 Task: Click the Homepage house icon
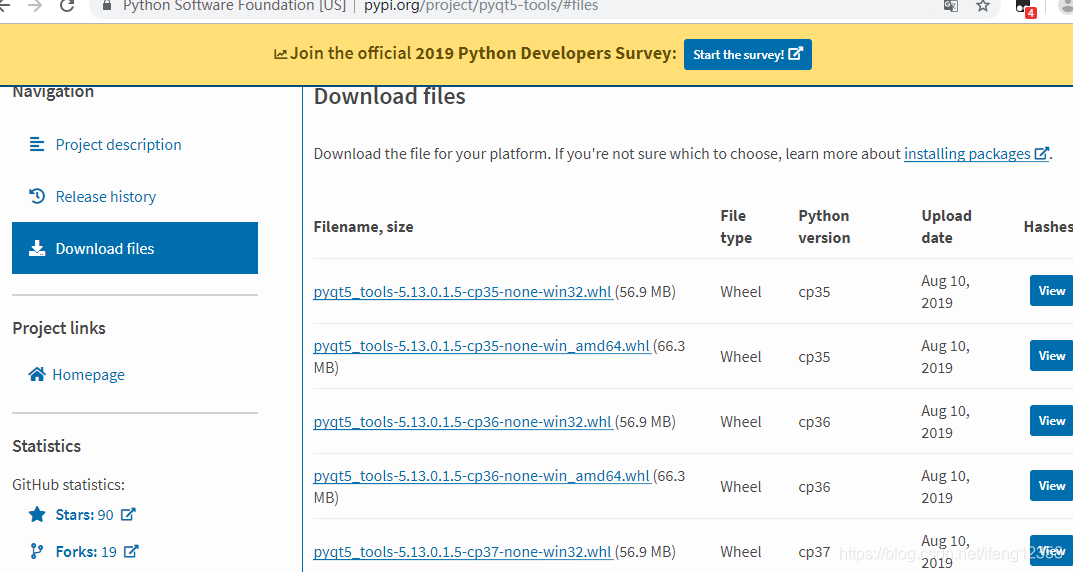[x=37, y=374]
